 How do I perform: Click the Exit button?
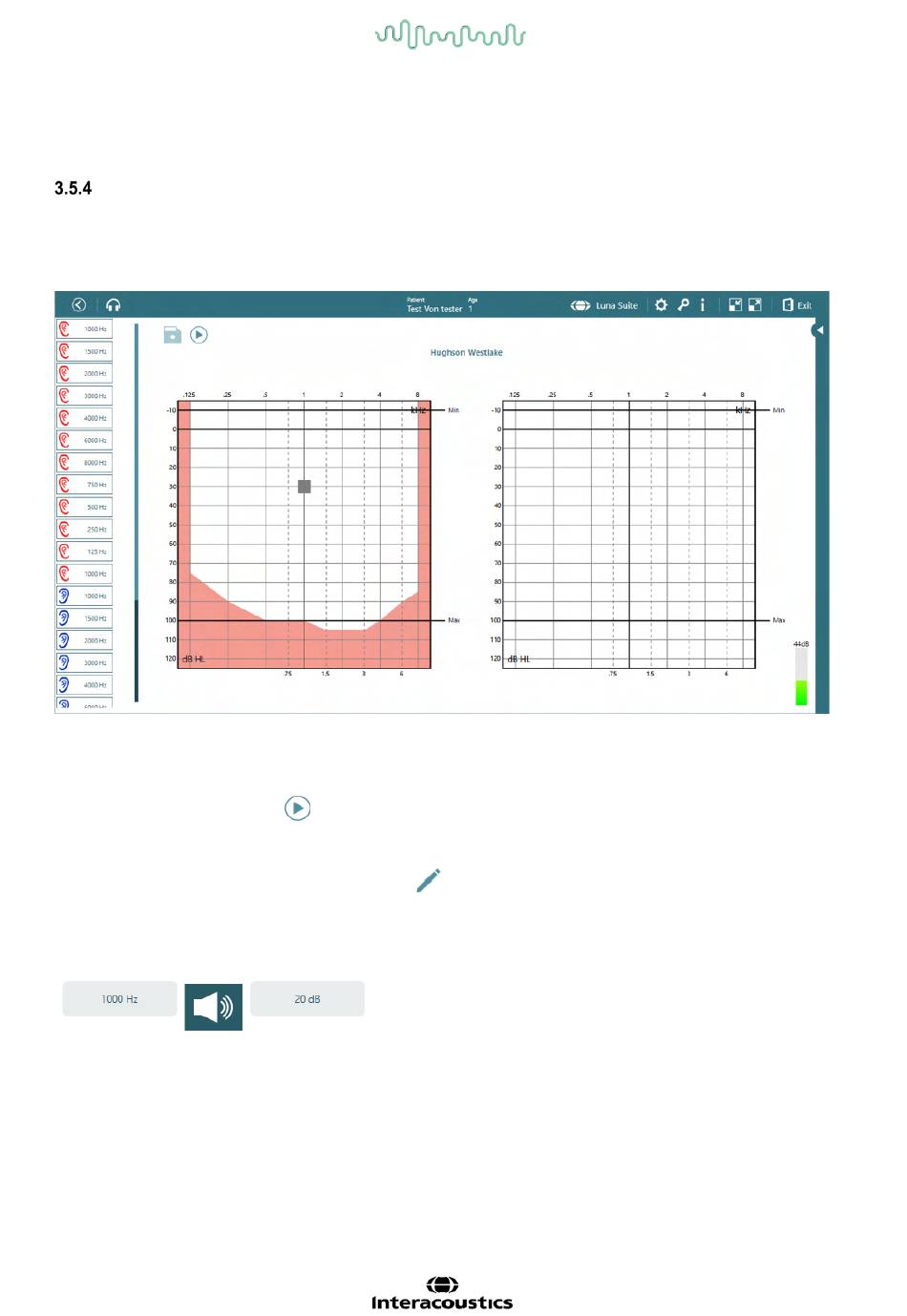(797, 305)
